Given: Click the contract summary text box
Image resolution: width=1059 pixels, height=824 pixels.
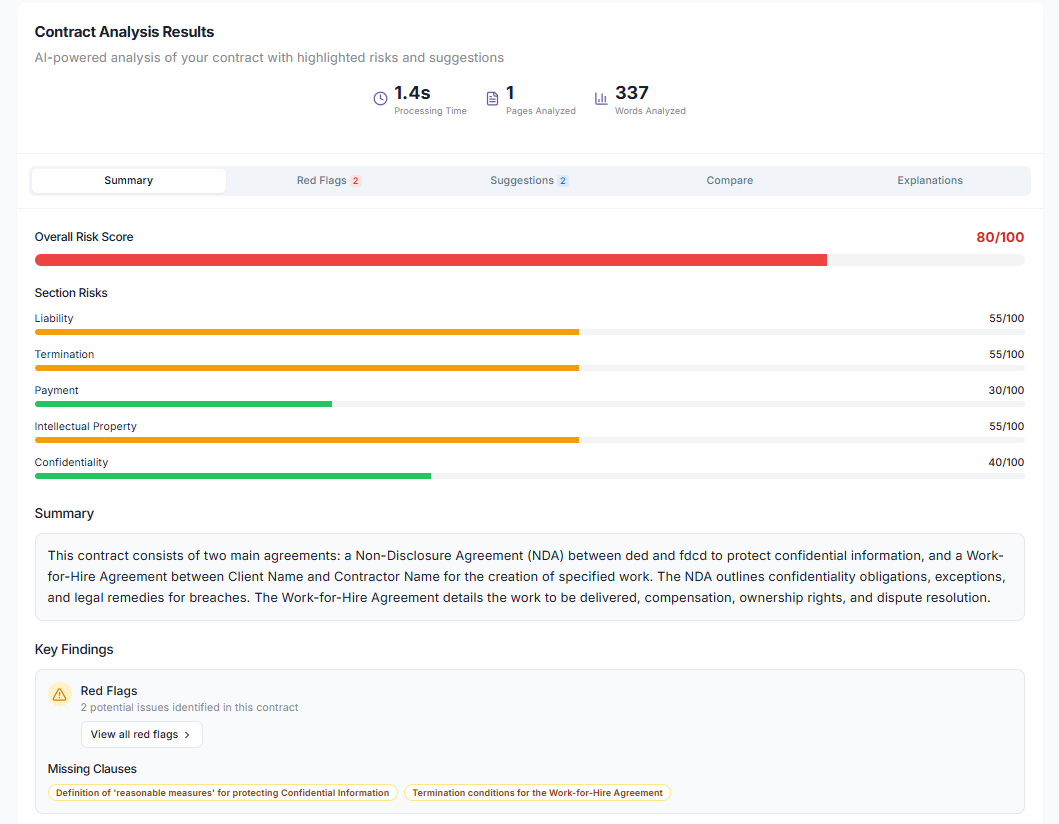Looking at the screenshot, I should 529,577.
